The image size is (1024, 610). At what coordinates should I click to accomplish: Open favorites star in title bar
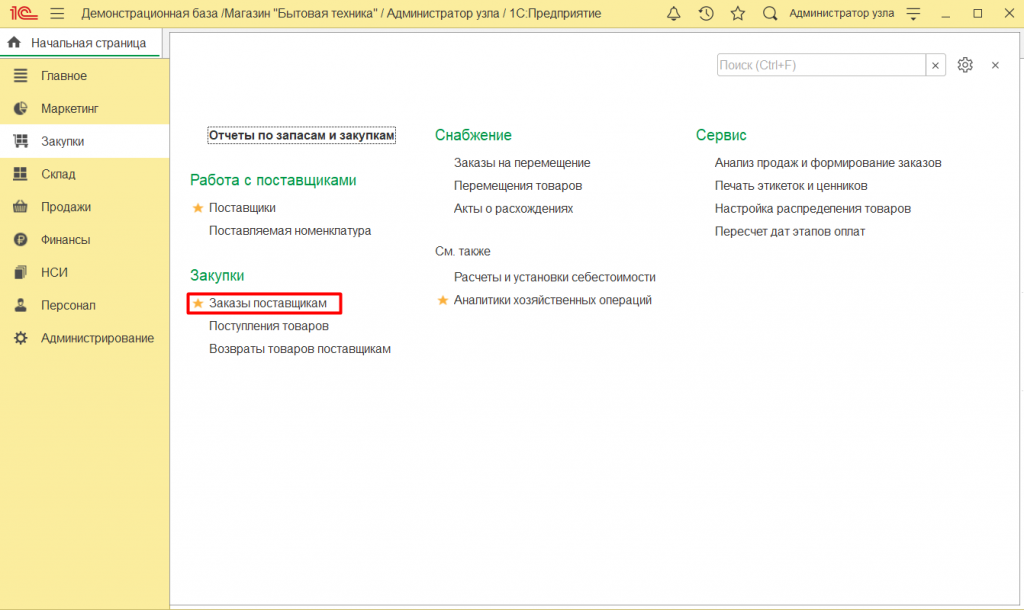point(738,13)
